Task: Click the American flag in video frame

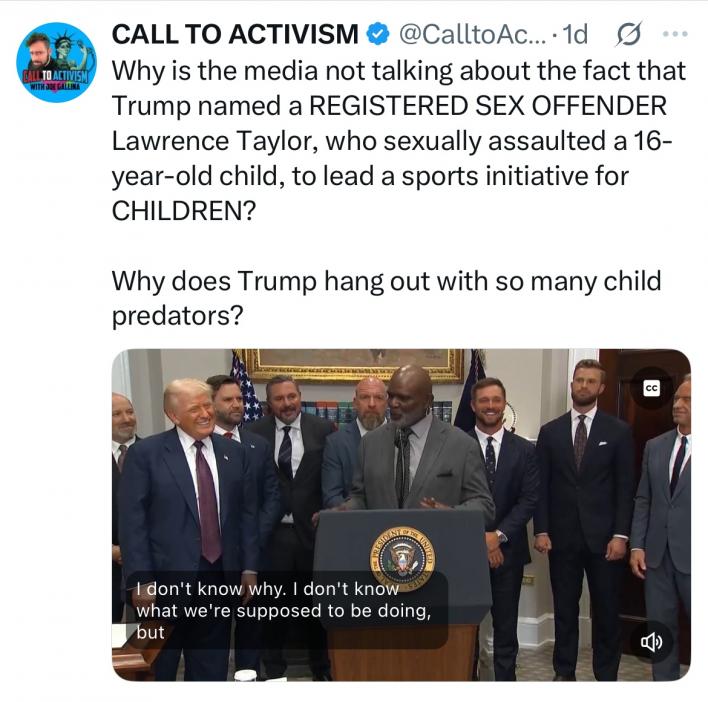Action: pos(247,386)
